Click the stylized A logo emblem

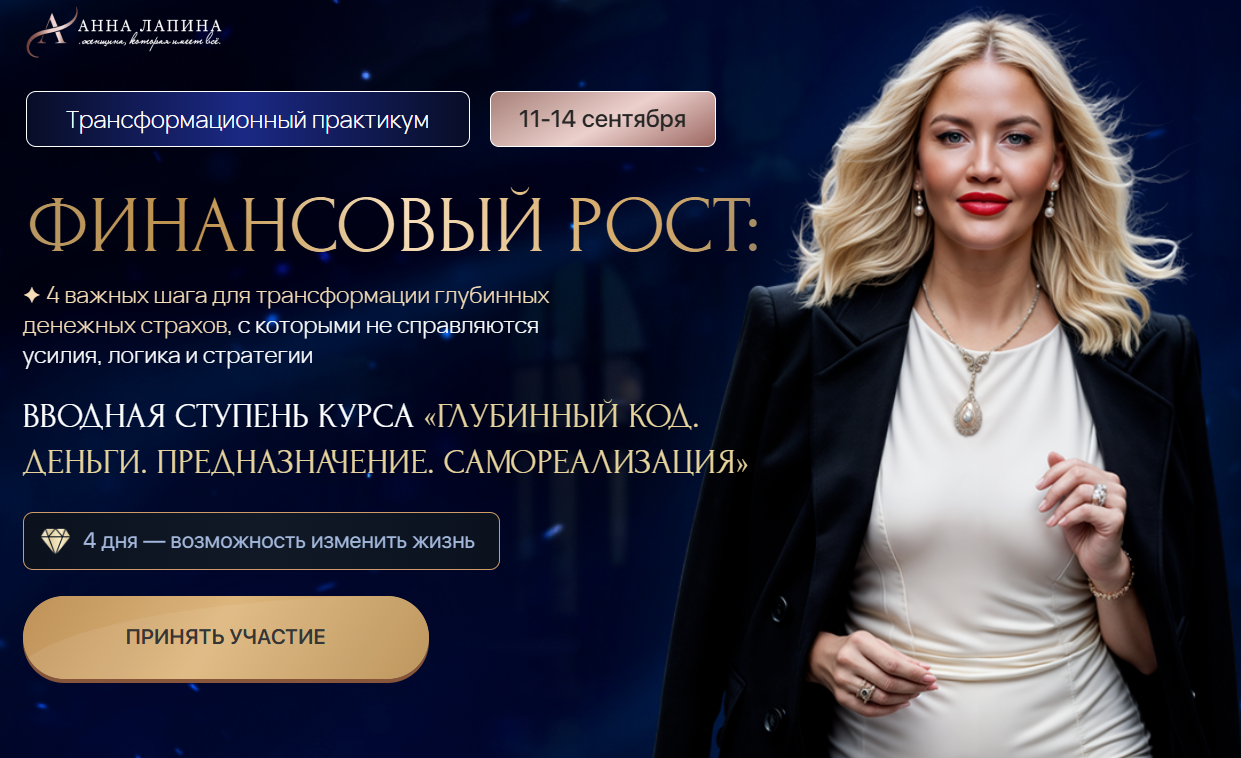pyautogui.click(x=50, y=30)
